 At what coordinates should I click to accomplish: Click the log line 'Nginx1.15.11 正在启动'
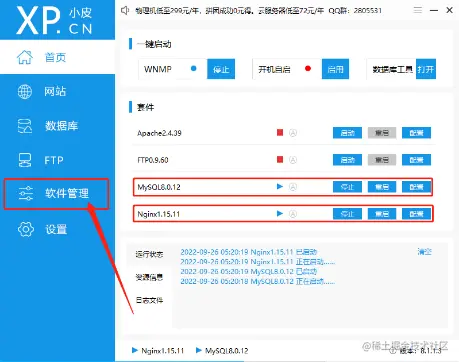258,262
